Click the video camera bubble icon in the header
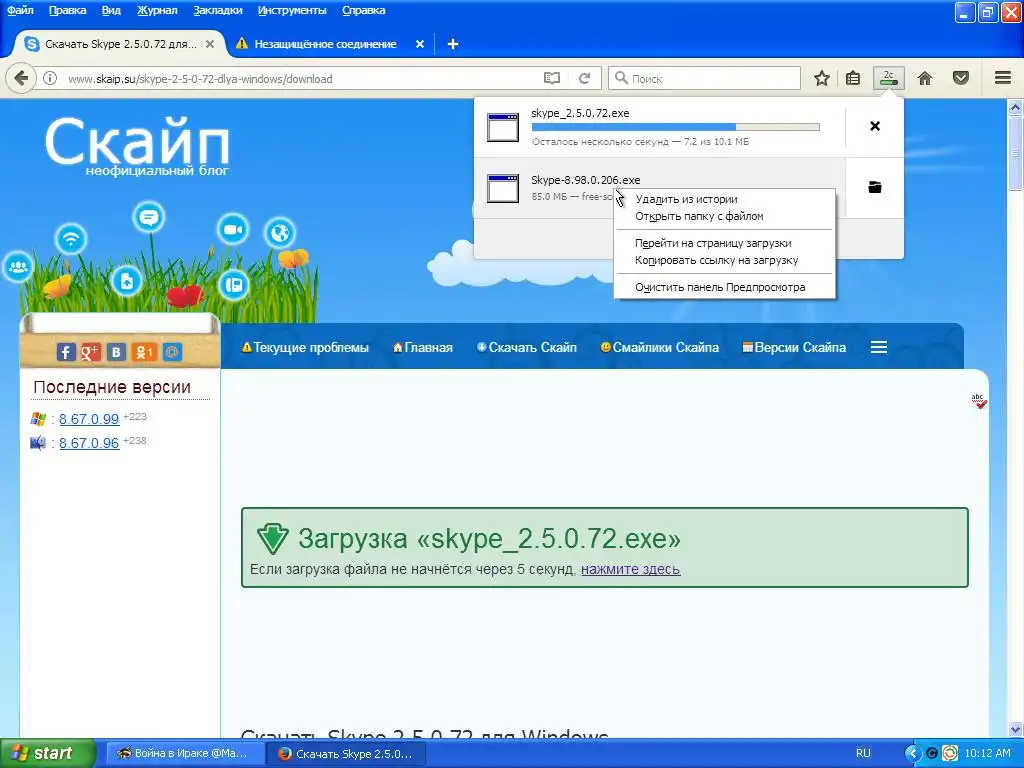The image size is (1024, 768). pos(233,230)
